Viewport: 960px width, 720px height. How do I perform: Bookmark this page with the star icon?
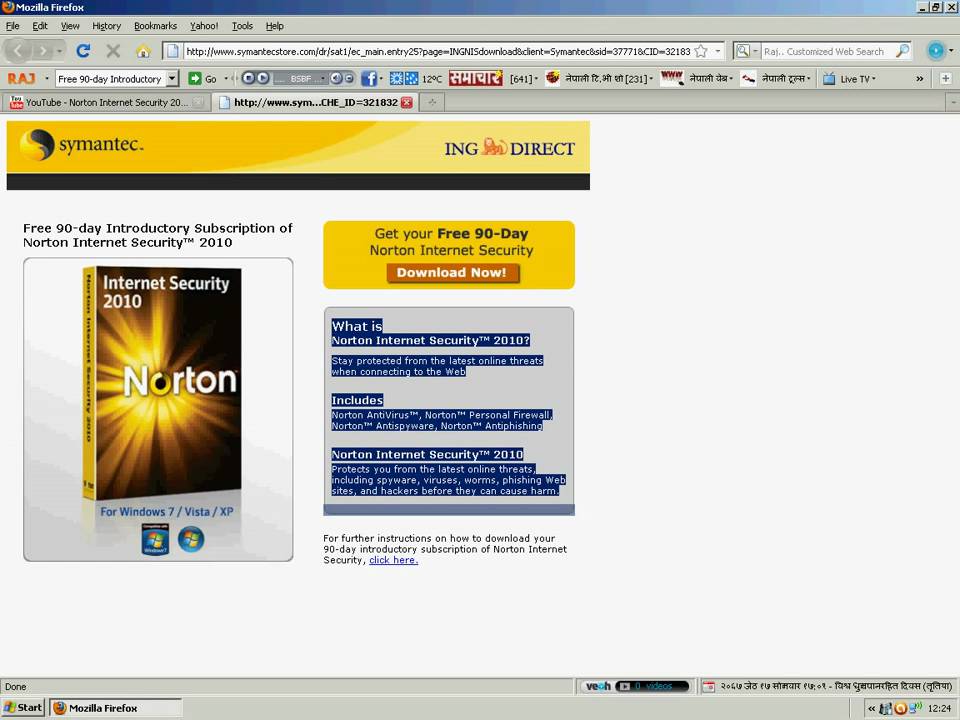point(701,51)
